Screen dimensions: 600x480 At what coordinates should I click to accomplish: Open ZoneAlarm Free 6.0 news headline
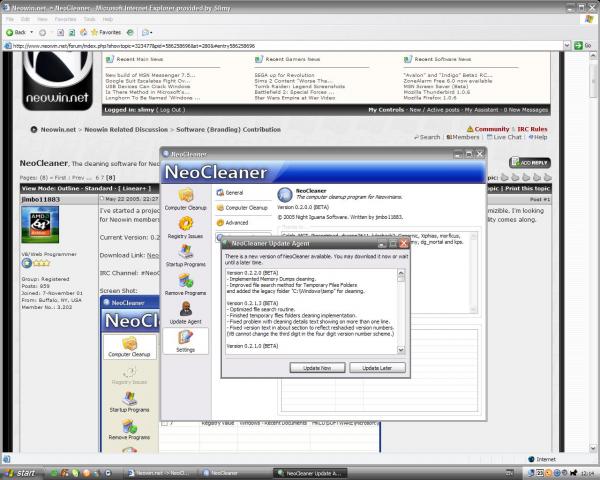click(448, 81)
